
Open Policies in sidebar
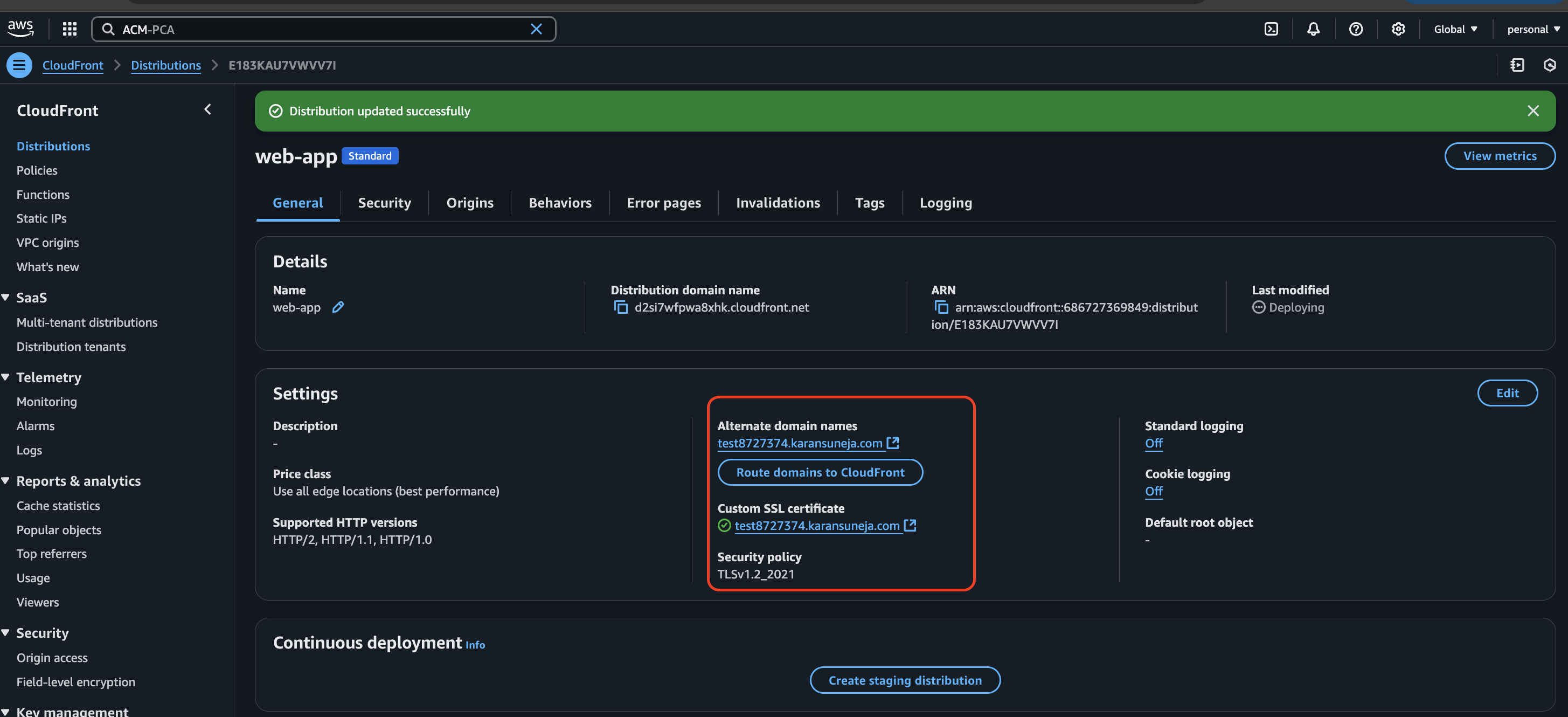(x=37, y=170)
